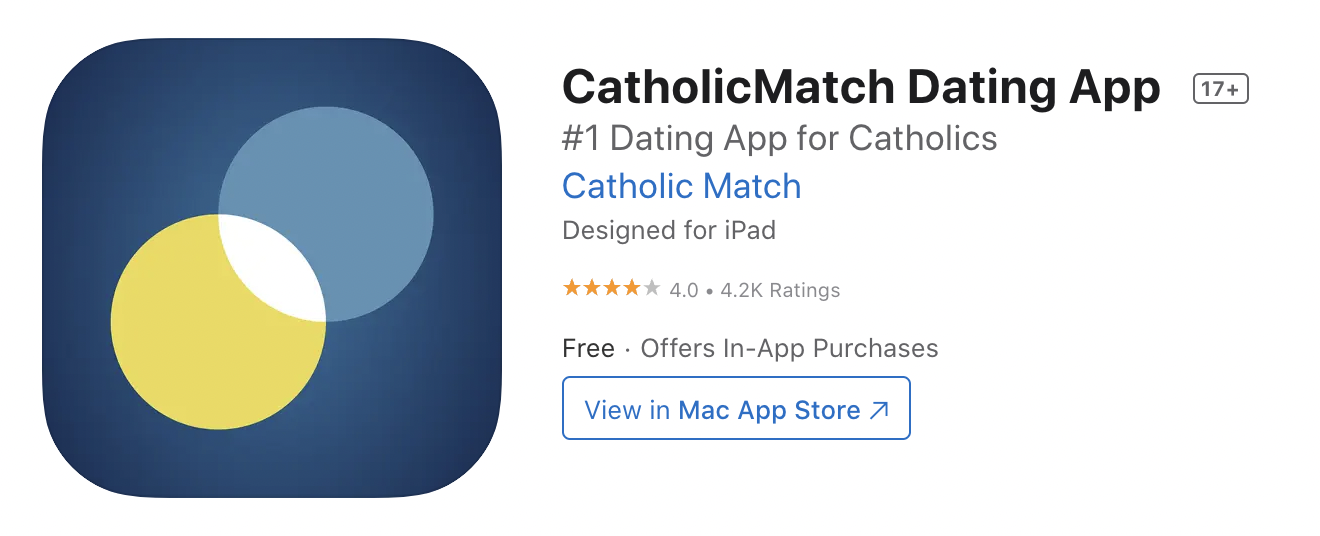This screenshot has height=536, width=1320.
Task: Click the 4.2K Ratings text
Action: (x=779, y=291)
